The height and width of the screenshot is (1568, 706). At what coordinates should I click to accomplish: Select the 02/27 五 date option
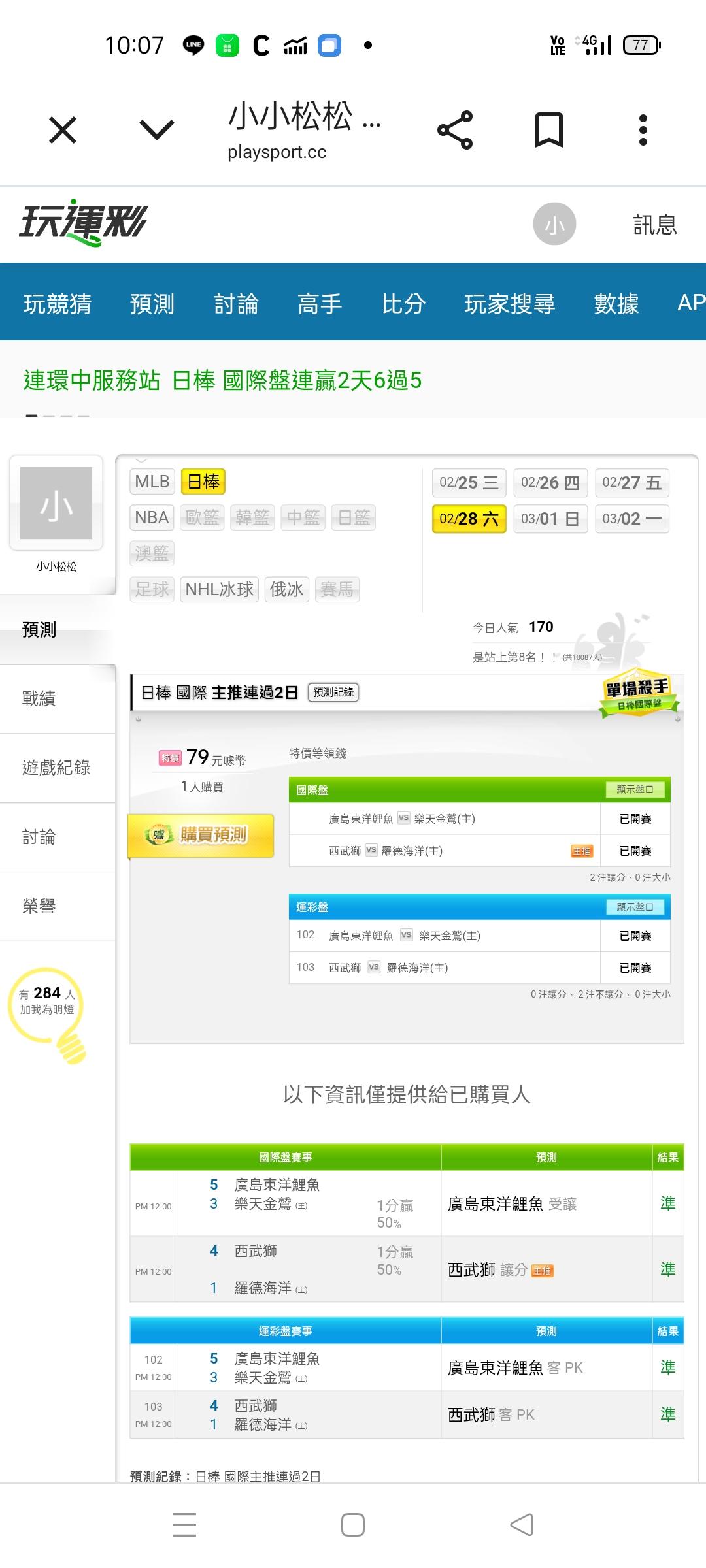pyautogui.click(x=631, y=483)
